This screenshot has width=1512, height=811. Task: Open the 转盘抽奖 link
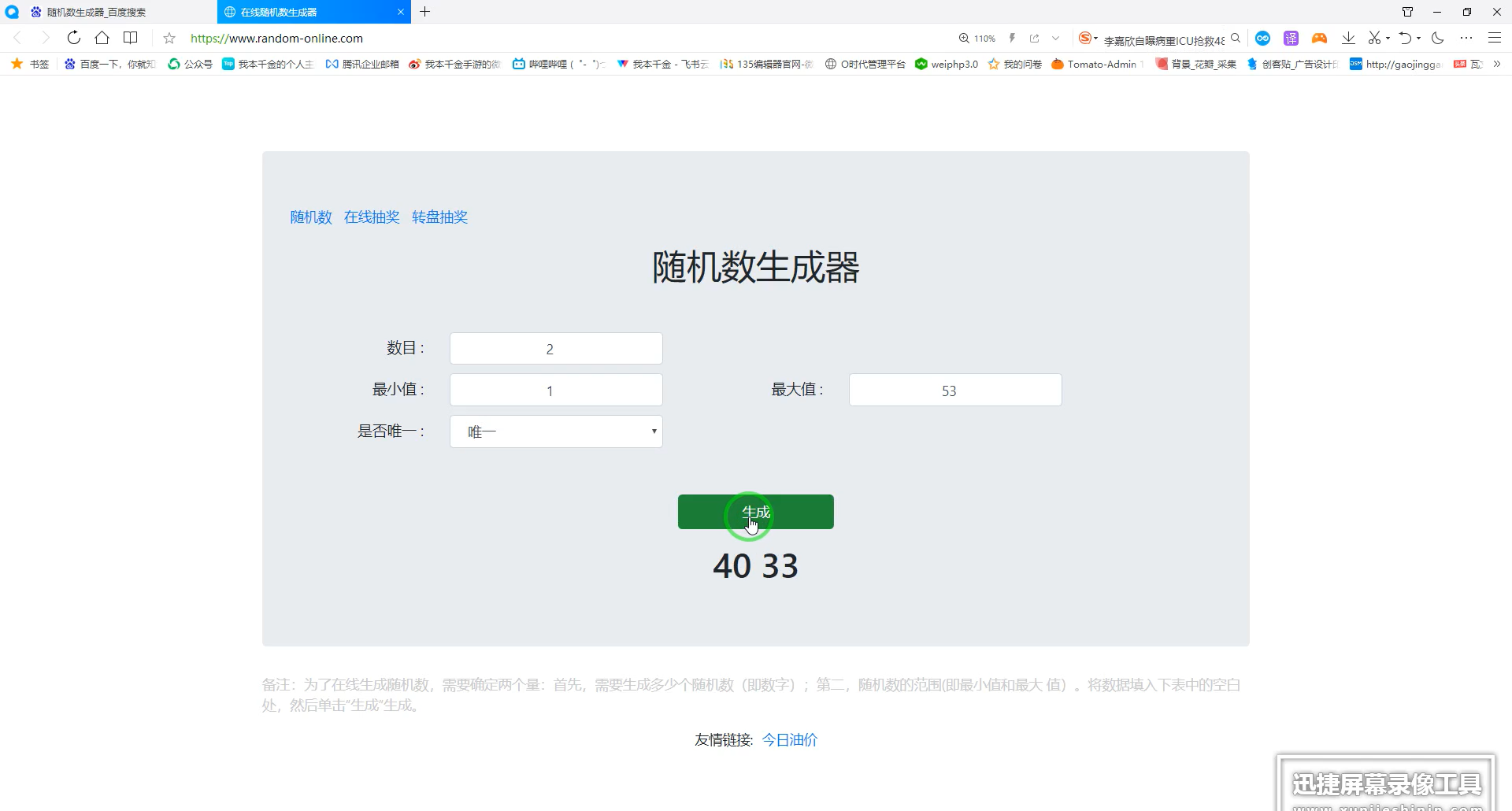[439, 217]
